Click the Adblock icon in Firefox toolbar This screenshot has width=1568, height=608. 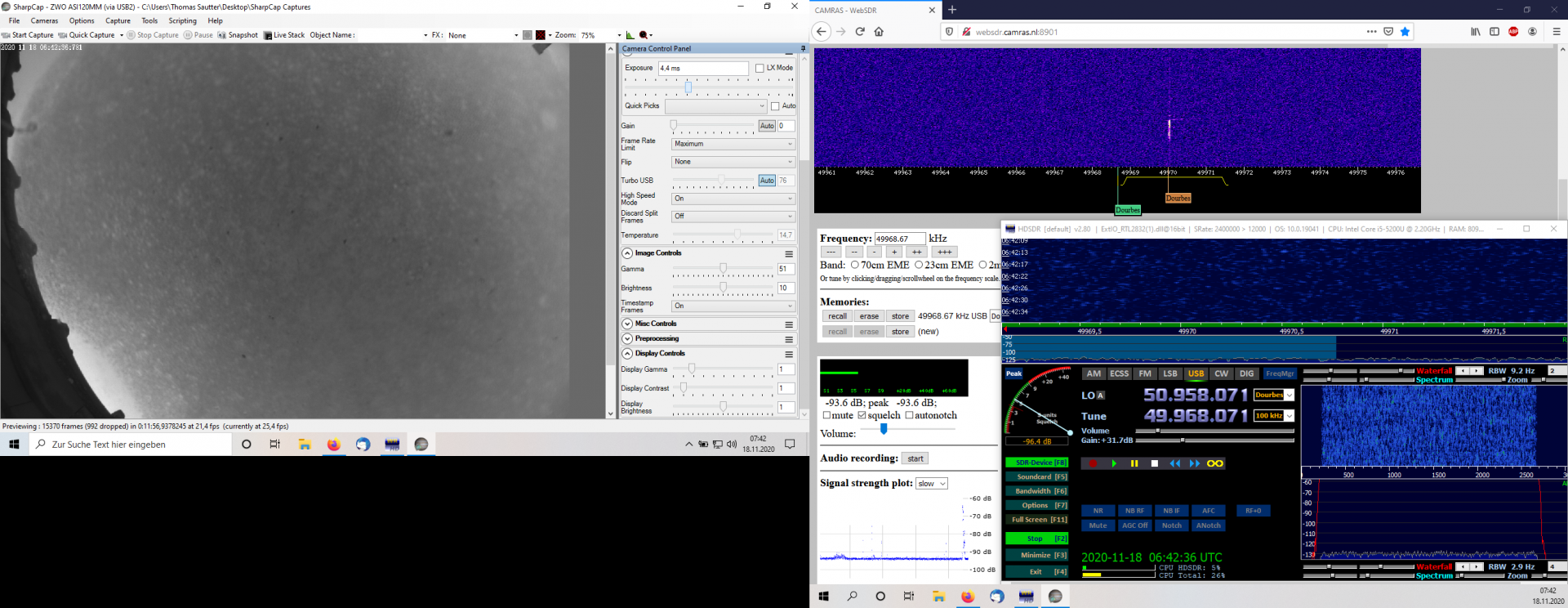(1513, 32)
